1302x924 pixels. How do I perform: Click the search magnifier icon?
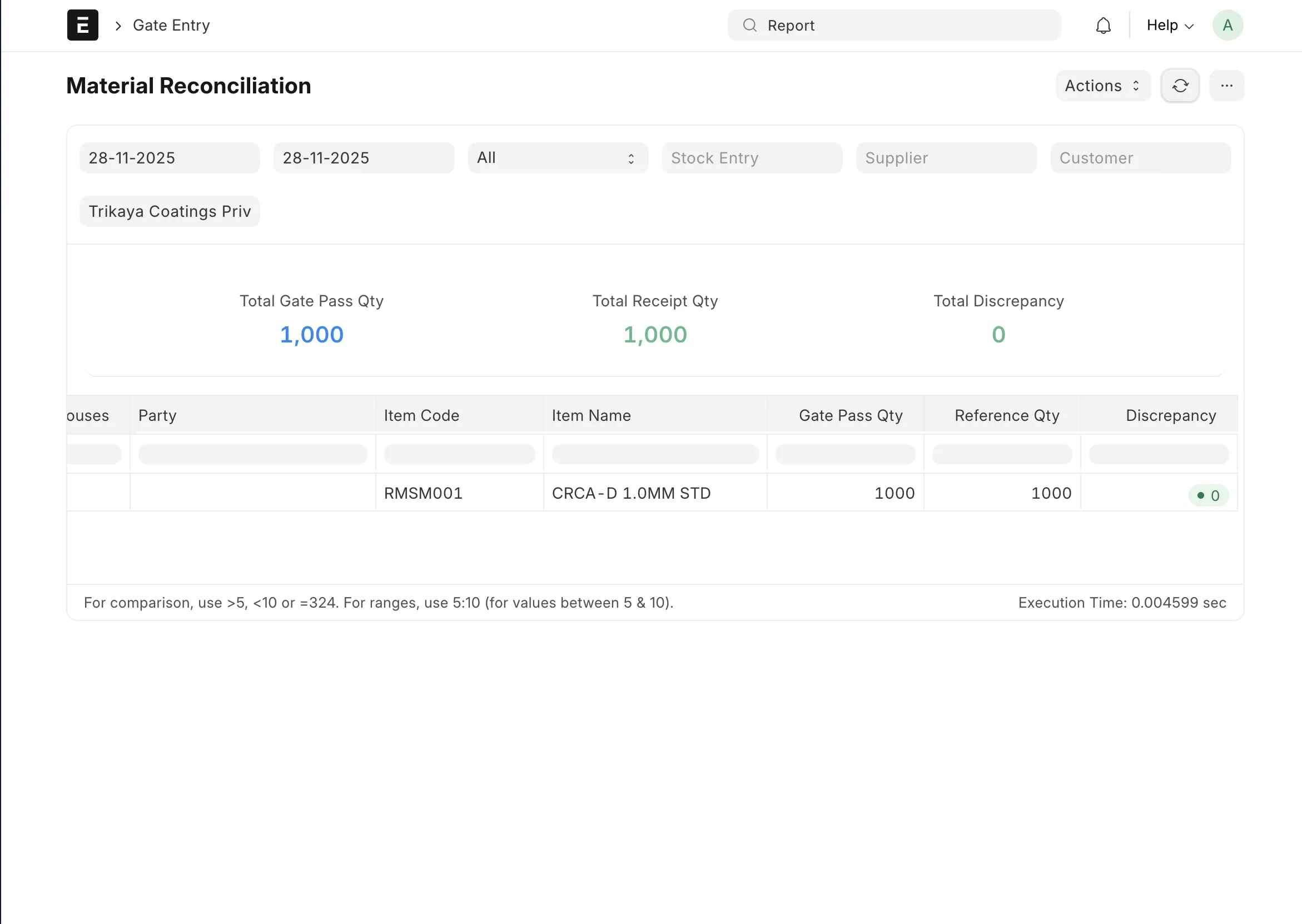click(750, 26)
